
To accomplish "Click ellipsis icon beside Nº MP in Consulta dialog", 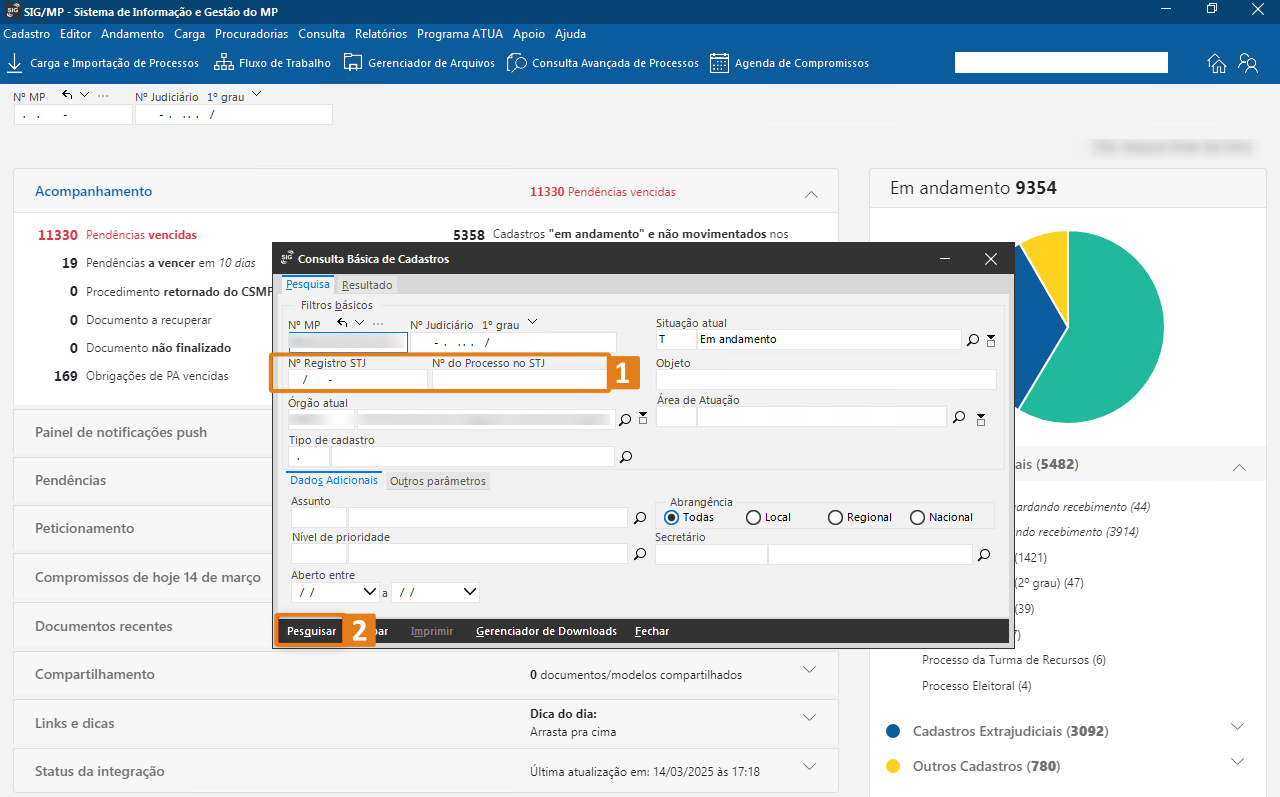I will coord(377,323).
